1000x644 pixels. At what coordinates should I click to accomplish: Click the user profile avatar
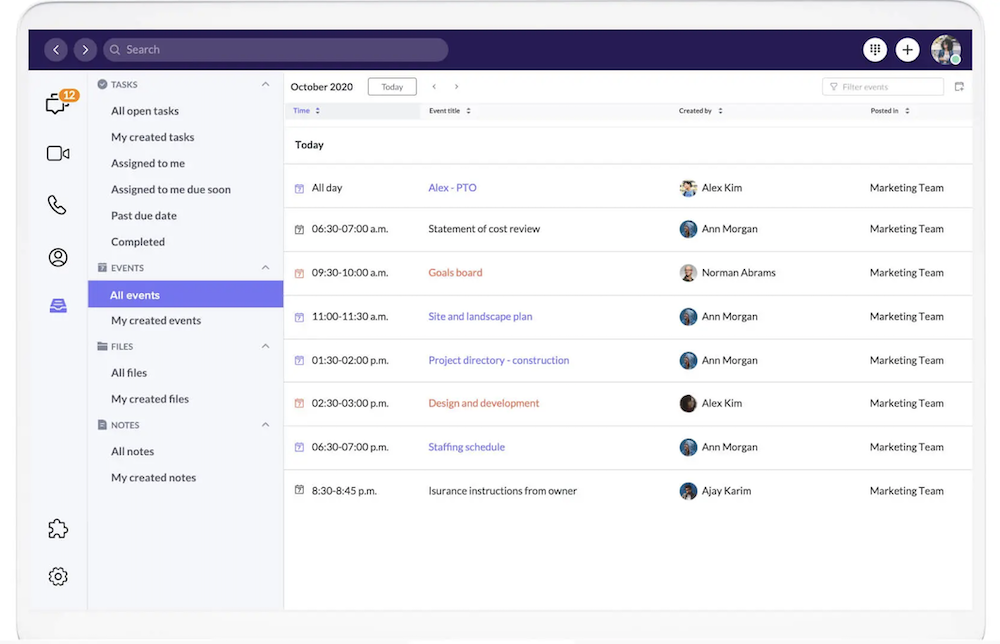point(945,49)
